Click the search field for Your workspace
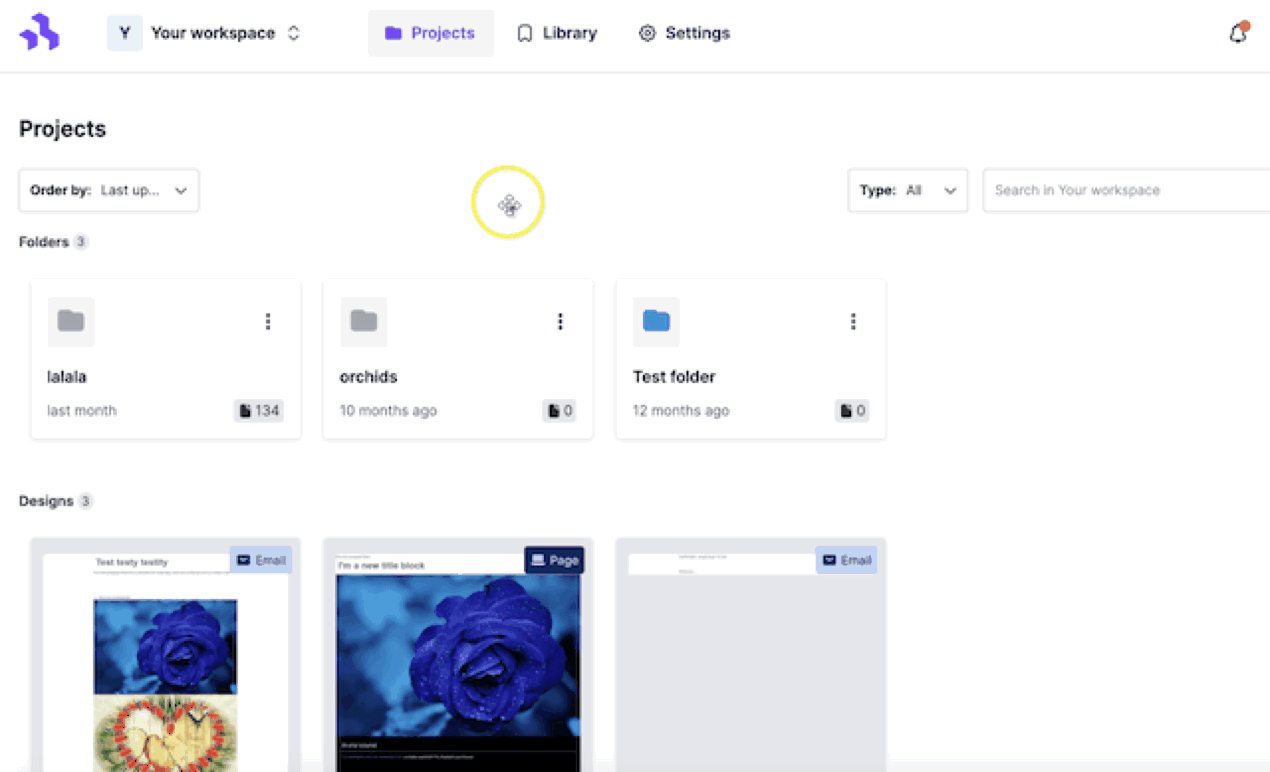 (x=1125, y=190)
